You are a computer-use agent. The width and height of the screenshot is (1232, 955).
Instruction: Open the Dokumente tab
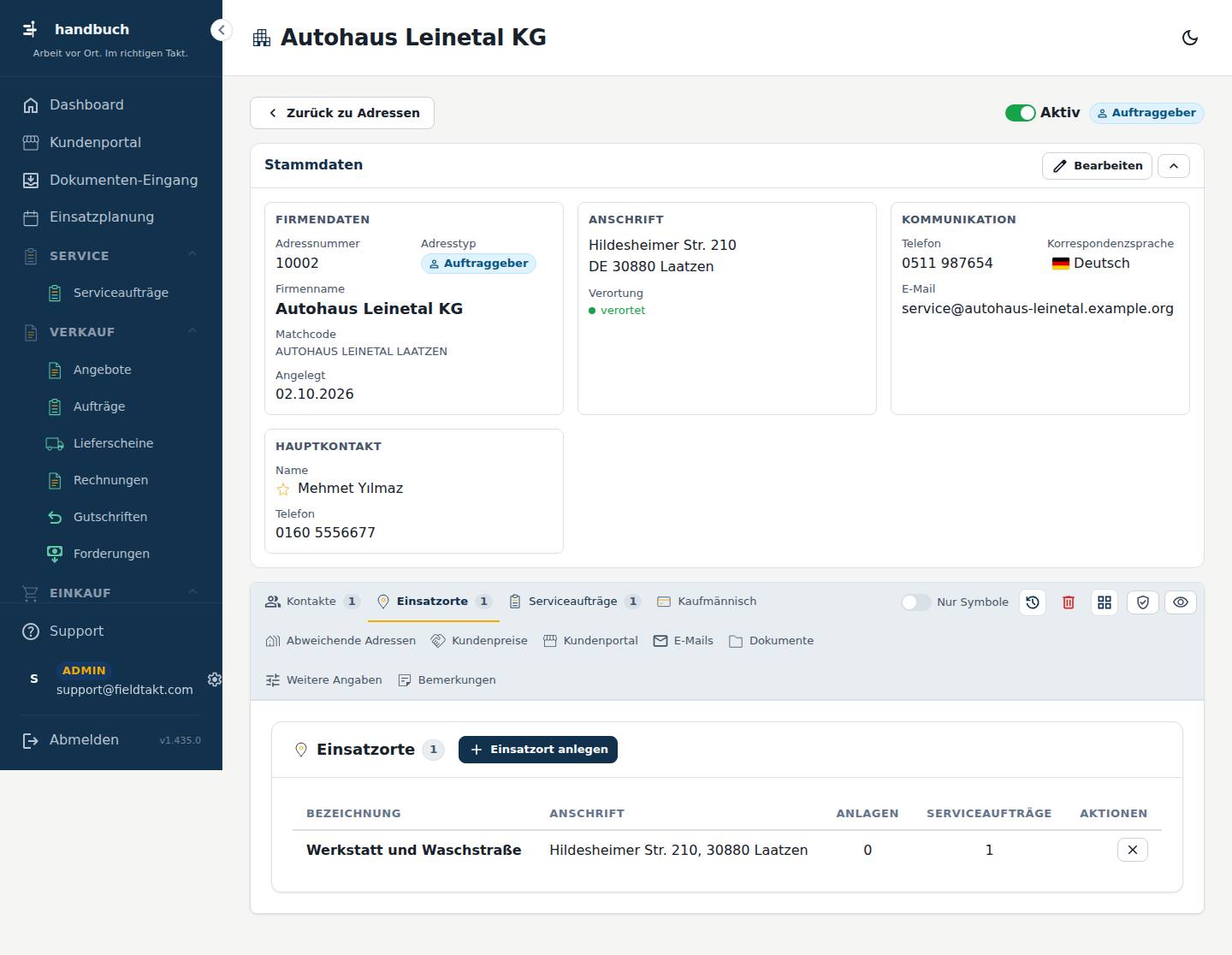tap(772, 641)
